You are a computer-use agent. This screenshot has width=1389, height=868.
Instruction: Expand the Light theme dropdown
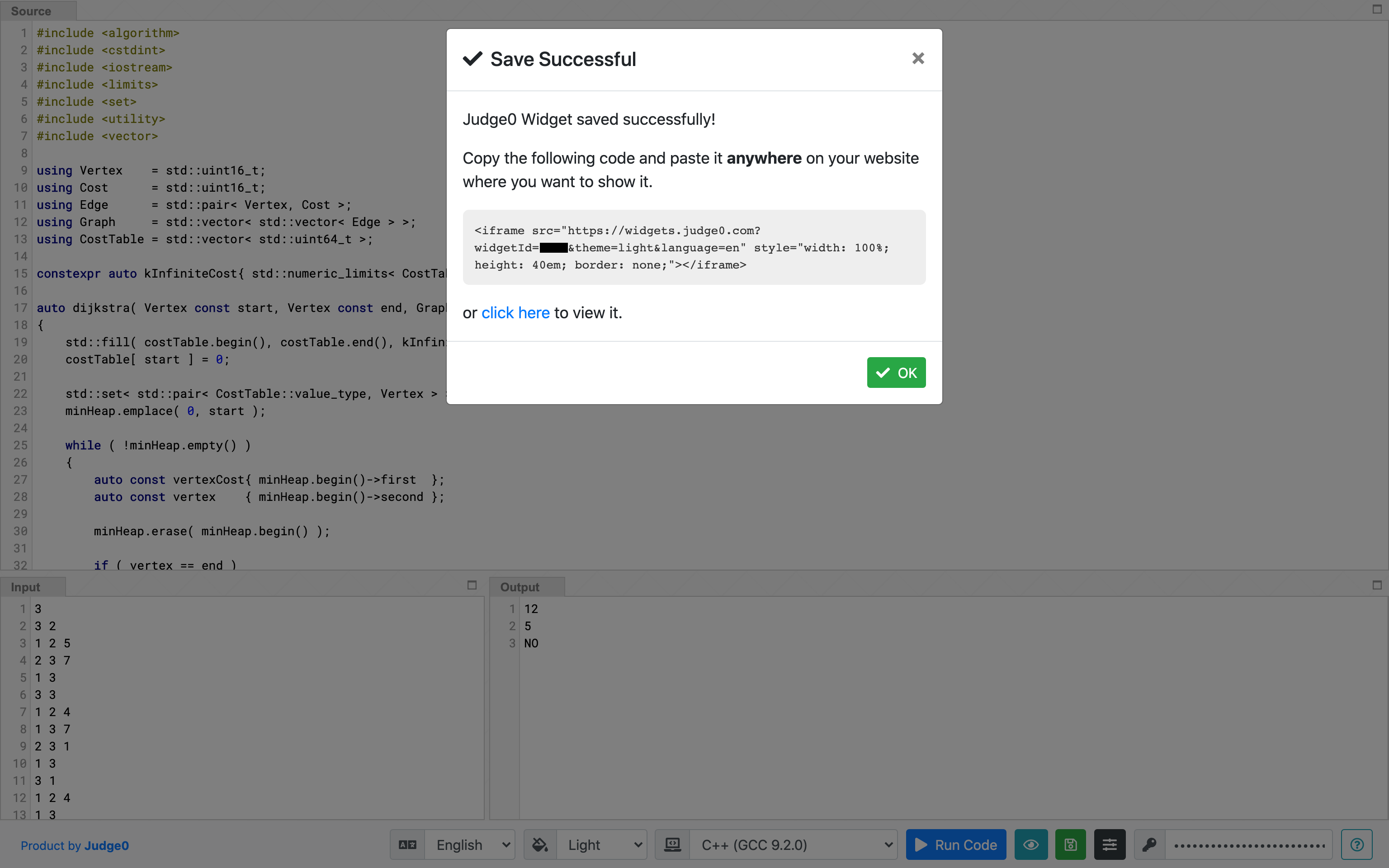coord(603,844)
